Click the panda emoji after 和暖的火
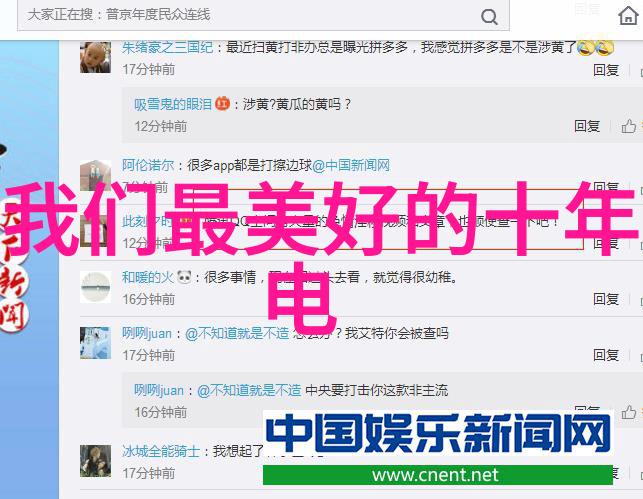This screenshot has height=499, width=643. pyautogui.click(x=184, y=278)
